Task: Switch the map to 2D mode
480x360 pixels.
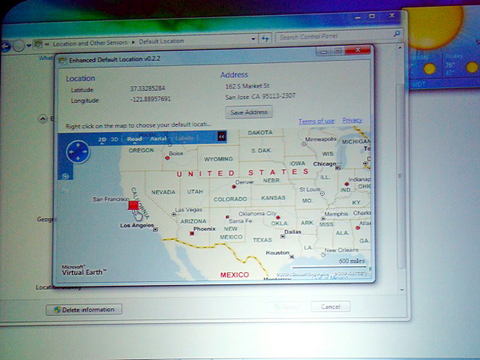Action: click(x=102, y=140)
